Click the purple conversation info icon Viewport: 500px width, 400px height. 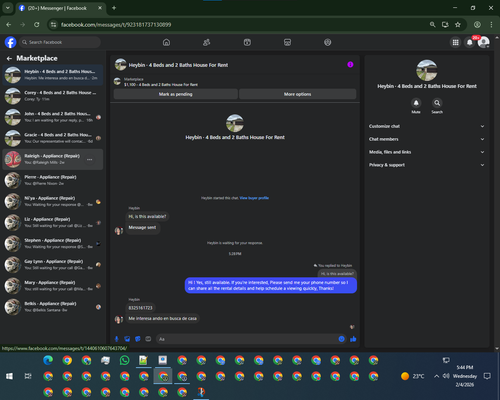pos(350,64)
